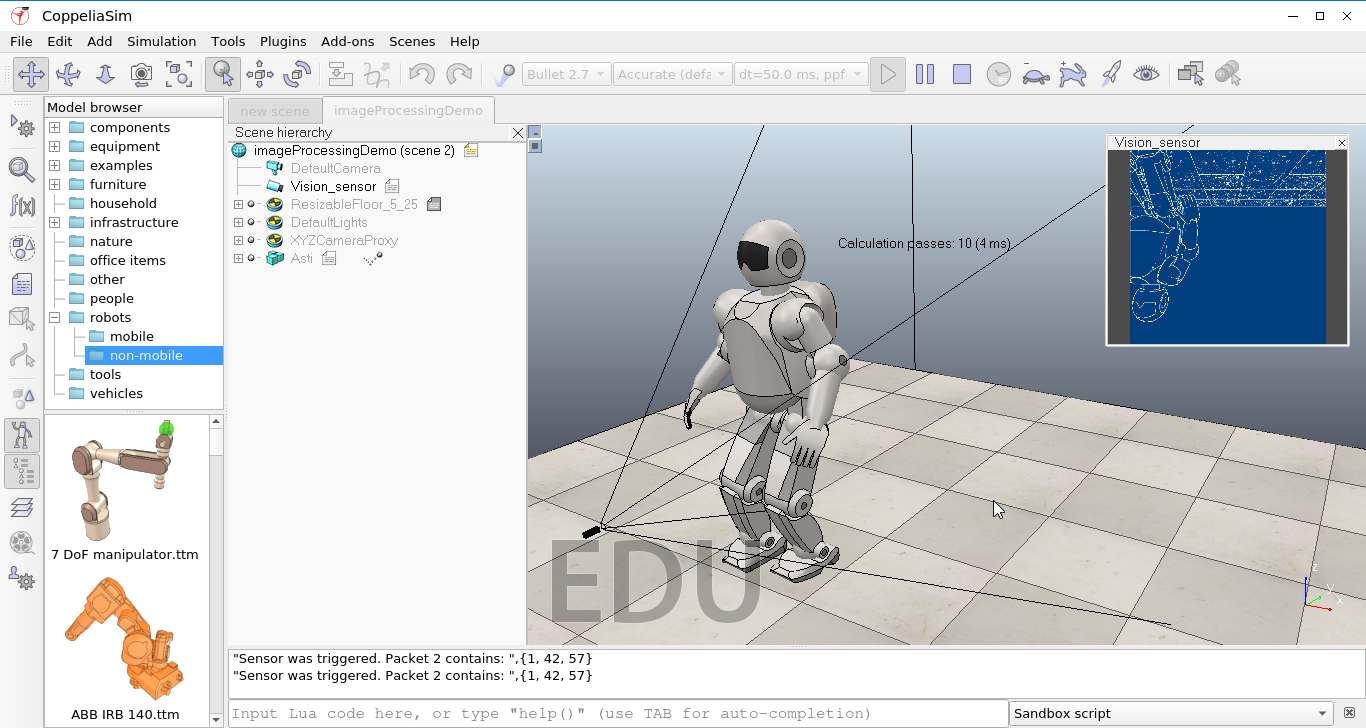Toggle real-time mode clock icon

tap(998, 74)
